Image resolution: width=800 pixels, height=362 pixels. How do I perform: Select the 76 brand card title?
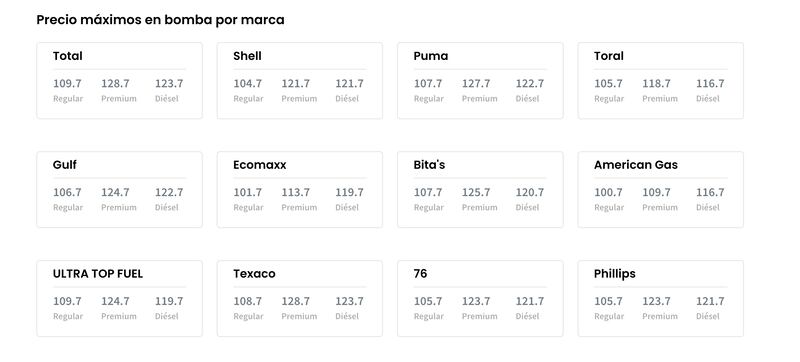420,274
